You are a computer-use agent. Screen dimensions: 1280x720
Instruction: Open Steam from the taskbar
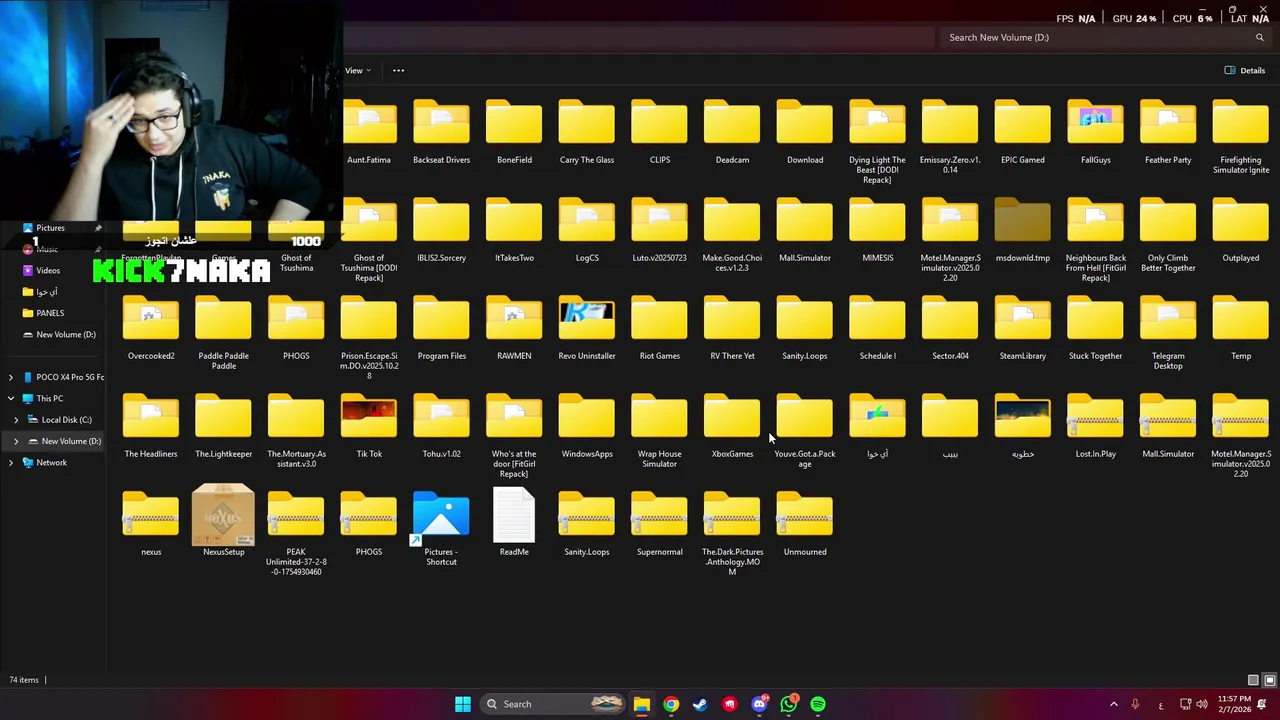coord(700,704)
